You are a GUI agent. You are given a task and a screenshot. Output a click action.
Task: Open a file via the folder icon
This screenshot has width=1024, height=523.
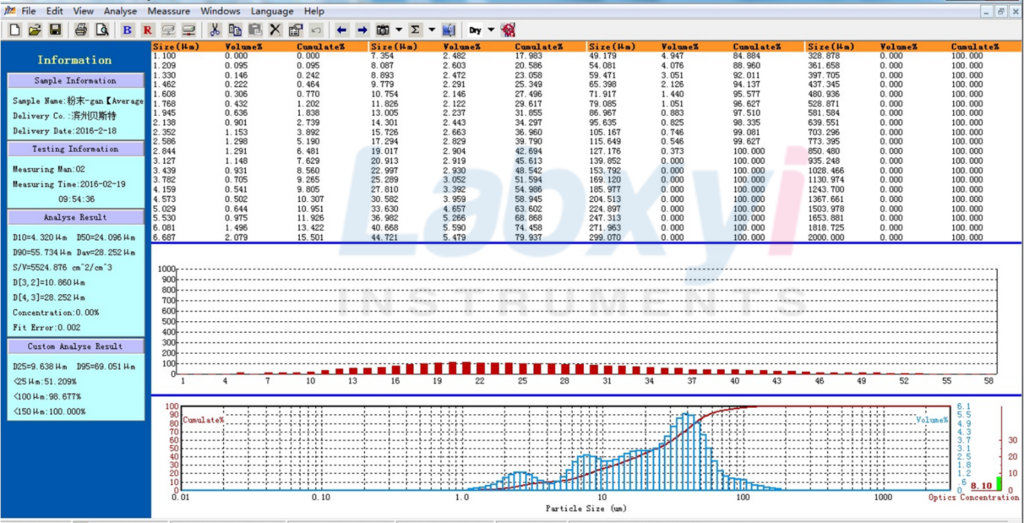click(35, 30)
